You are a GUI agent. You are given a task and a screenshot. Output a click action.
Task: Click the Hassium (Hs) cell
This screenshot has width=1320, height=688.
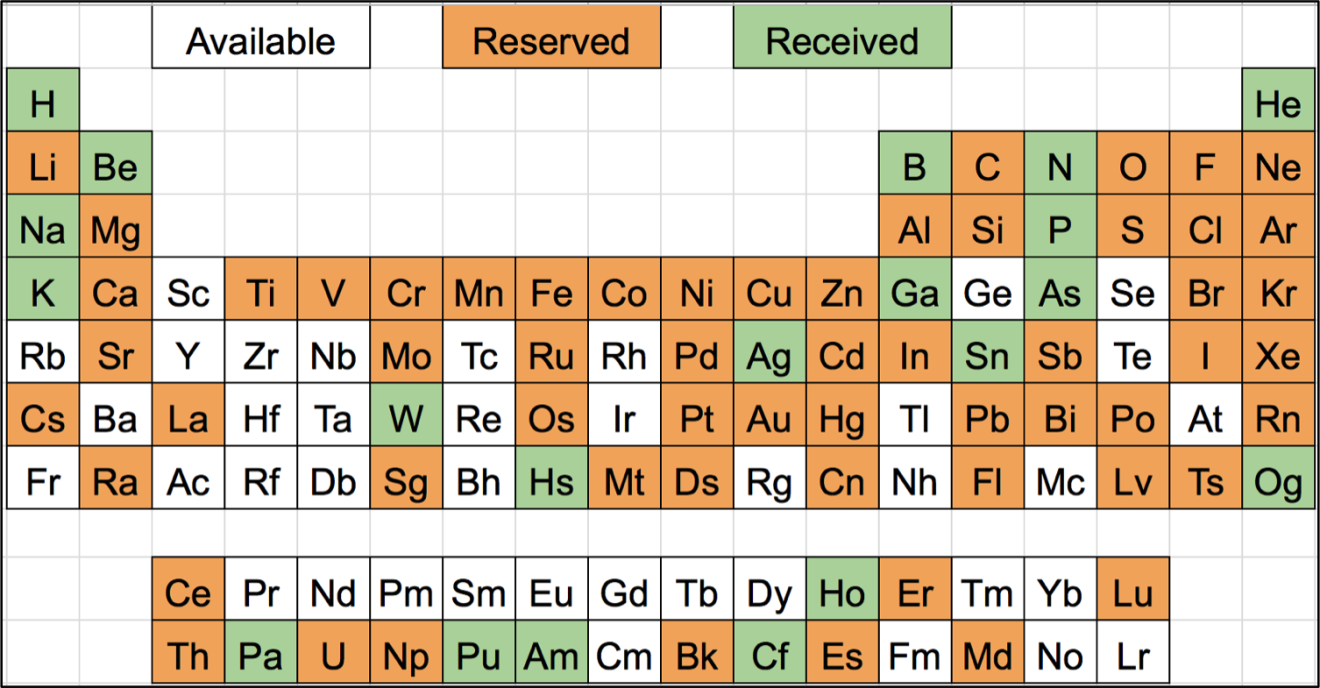click(551, 482)
